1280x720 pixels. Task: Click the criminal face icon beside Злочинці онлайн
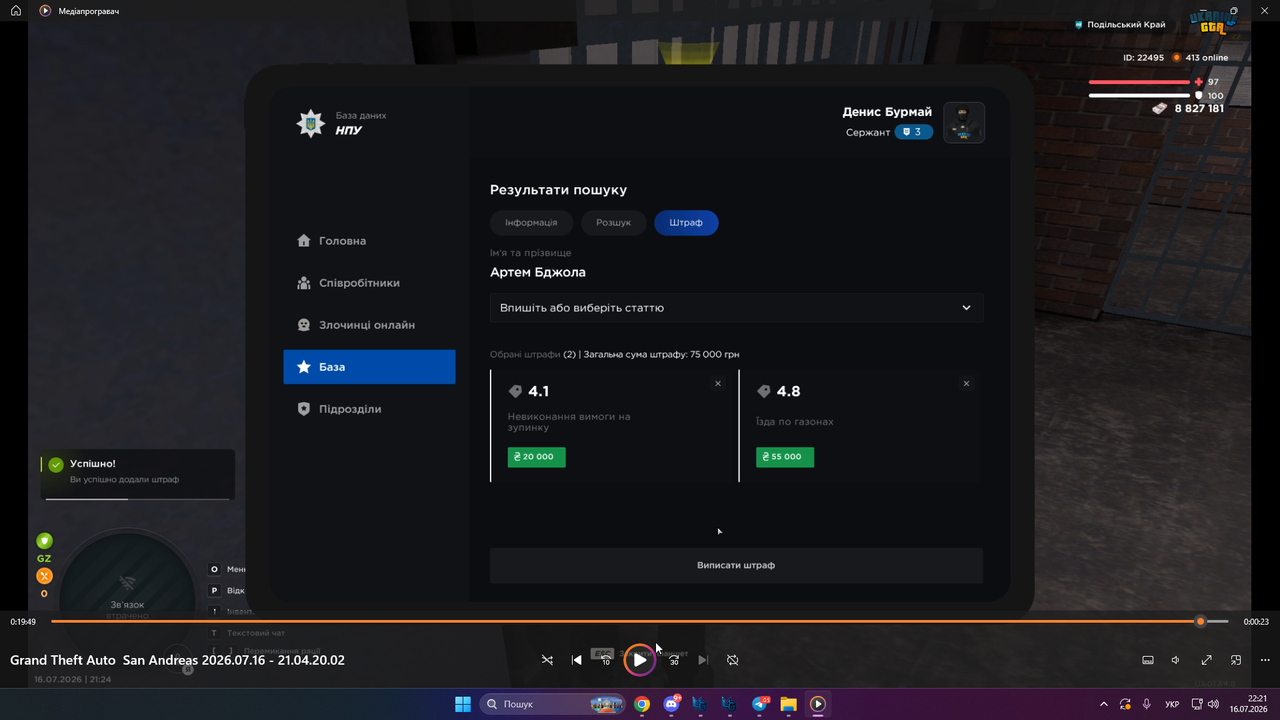(304, 325)
